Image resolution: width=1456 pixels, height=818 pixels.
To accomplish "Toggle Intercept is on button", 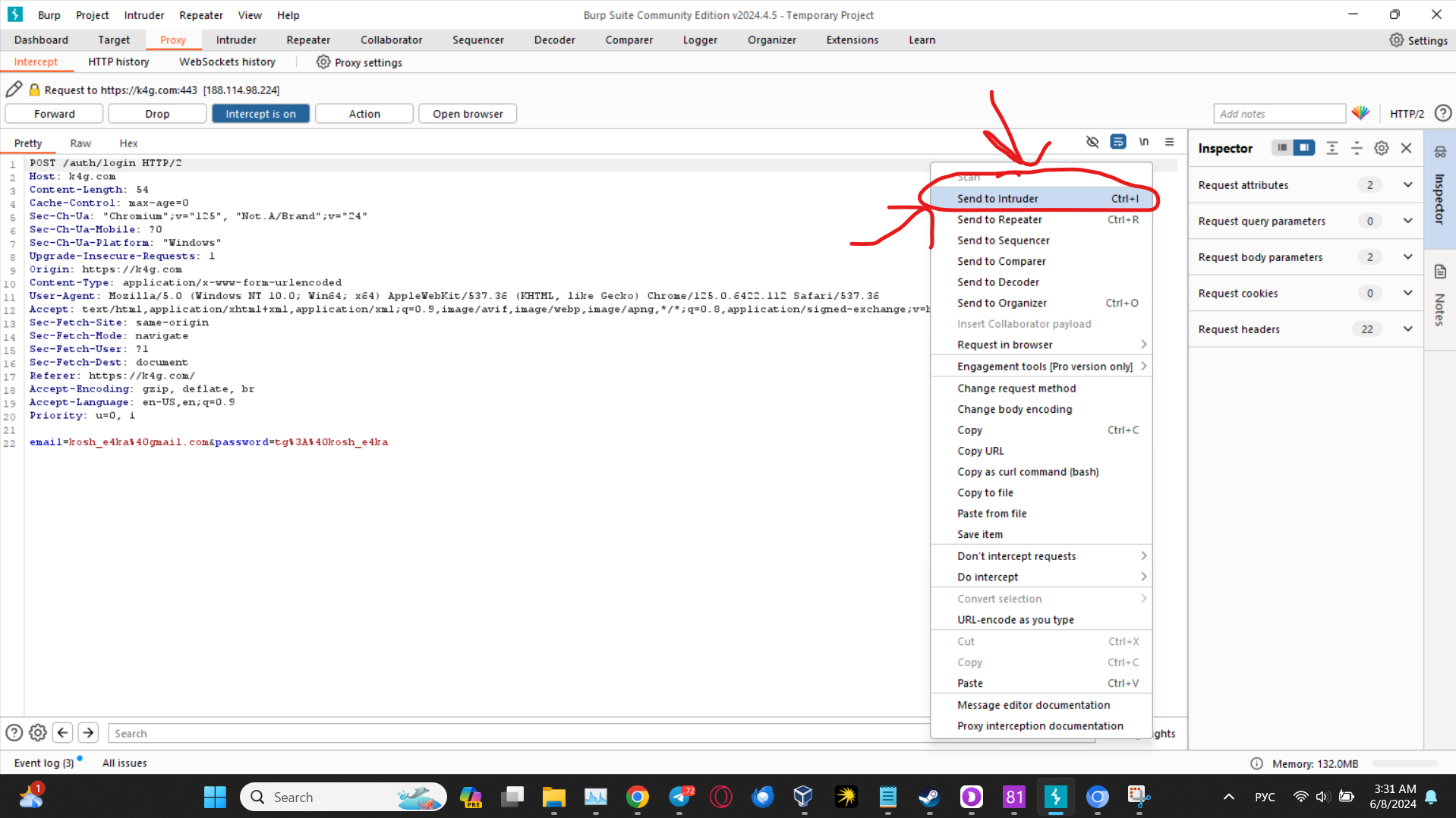I will (260, 114).
